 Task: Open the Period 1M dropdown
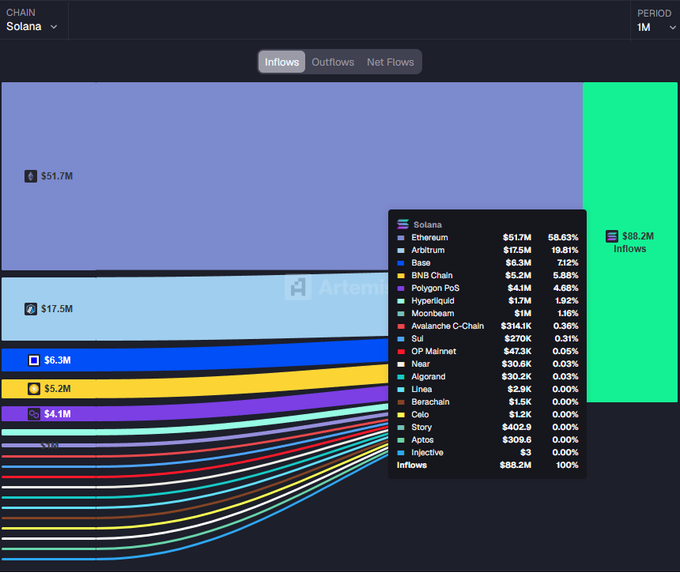click(656, 21)
